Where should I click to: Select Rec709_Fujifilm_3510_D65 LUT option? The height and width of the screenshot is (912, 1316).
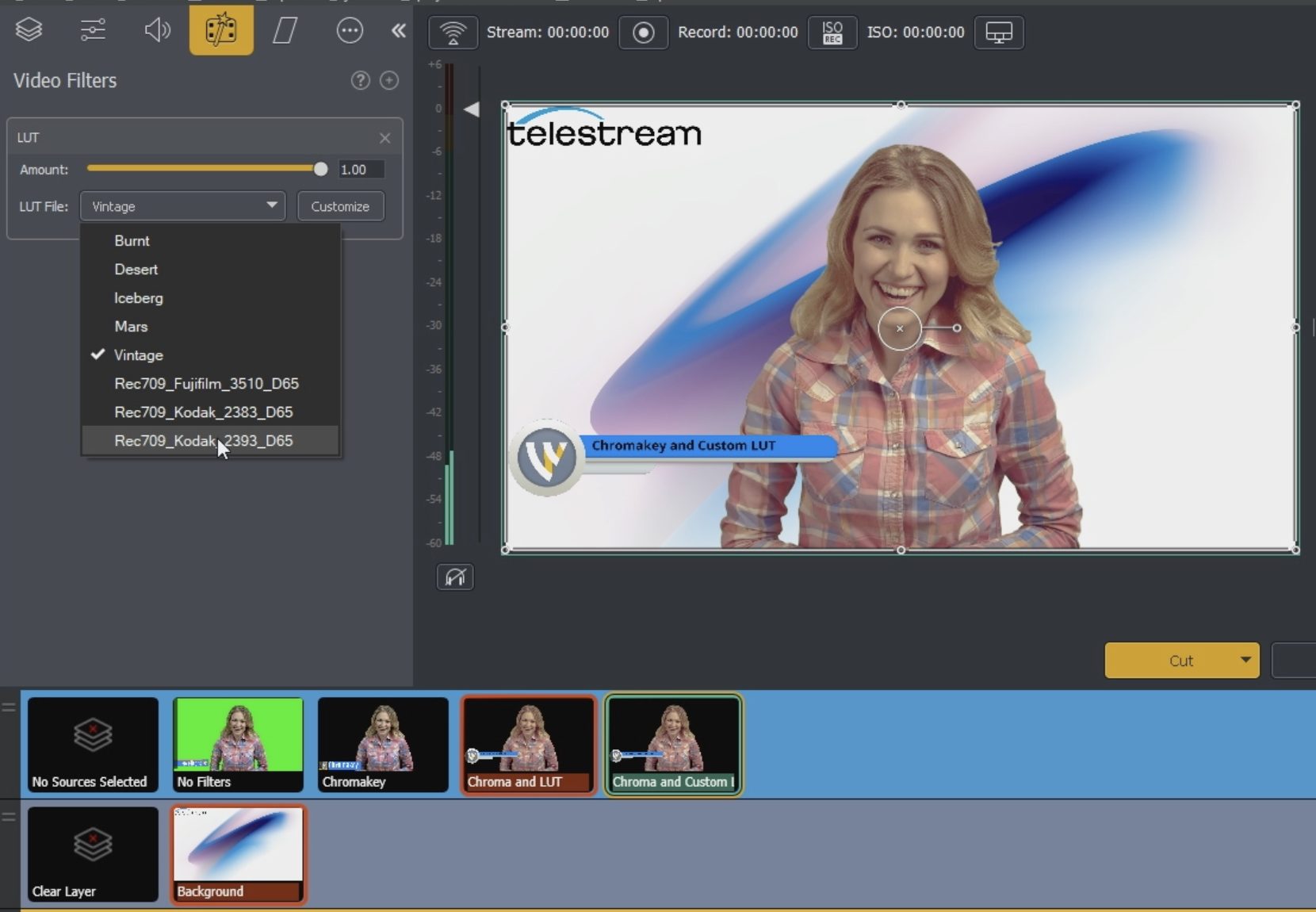[206, 384]
